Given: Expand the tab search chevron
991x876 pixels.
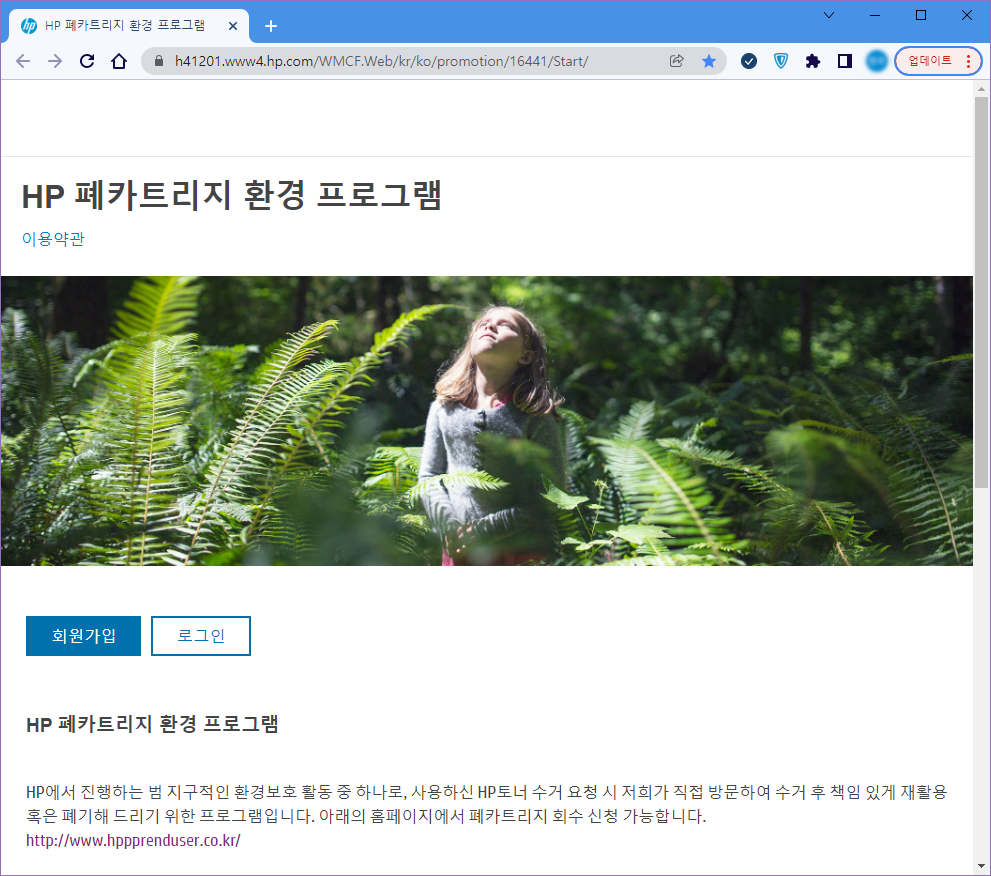Looking at the screenshot, I should pyautogui.click(x=829, y=15).
